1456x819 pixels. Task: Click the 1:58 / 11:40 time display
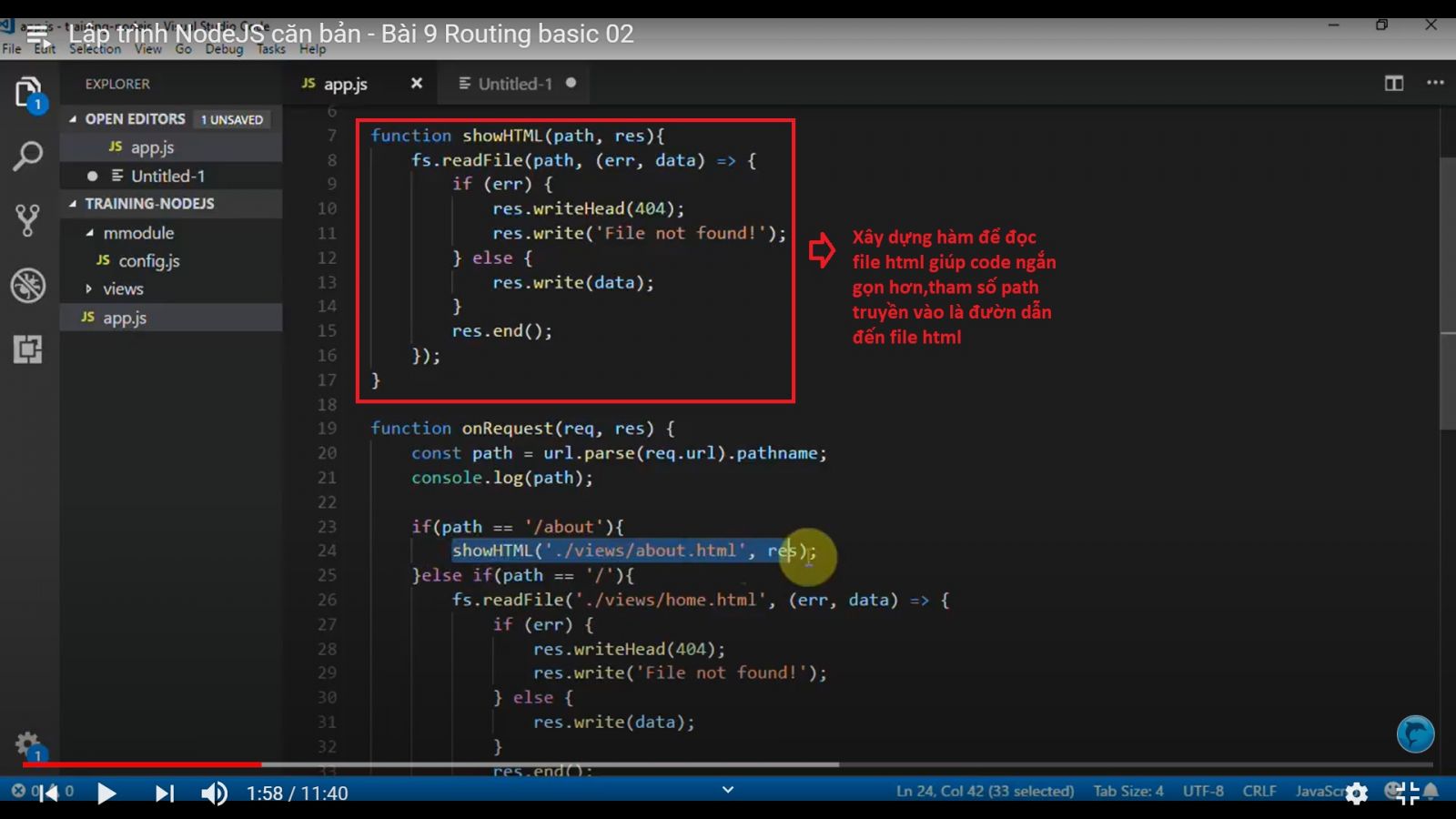tap(297, 794)
